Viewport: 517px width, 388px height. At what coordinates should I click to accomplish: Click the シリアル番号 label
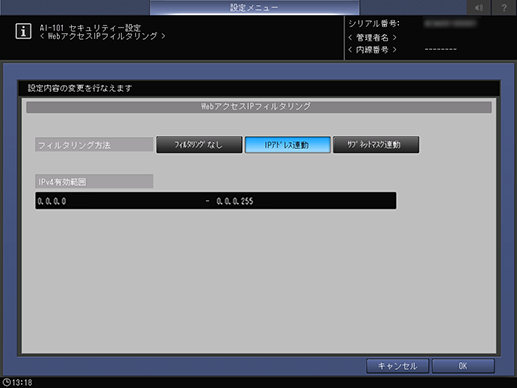point(374,24)
